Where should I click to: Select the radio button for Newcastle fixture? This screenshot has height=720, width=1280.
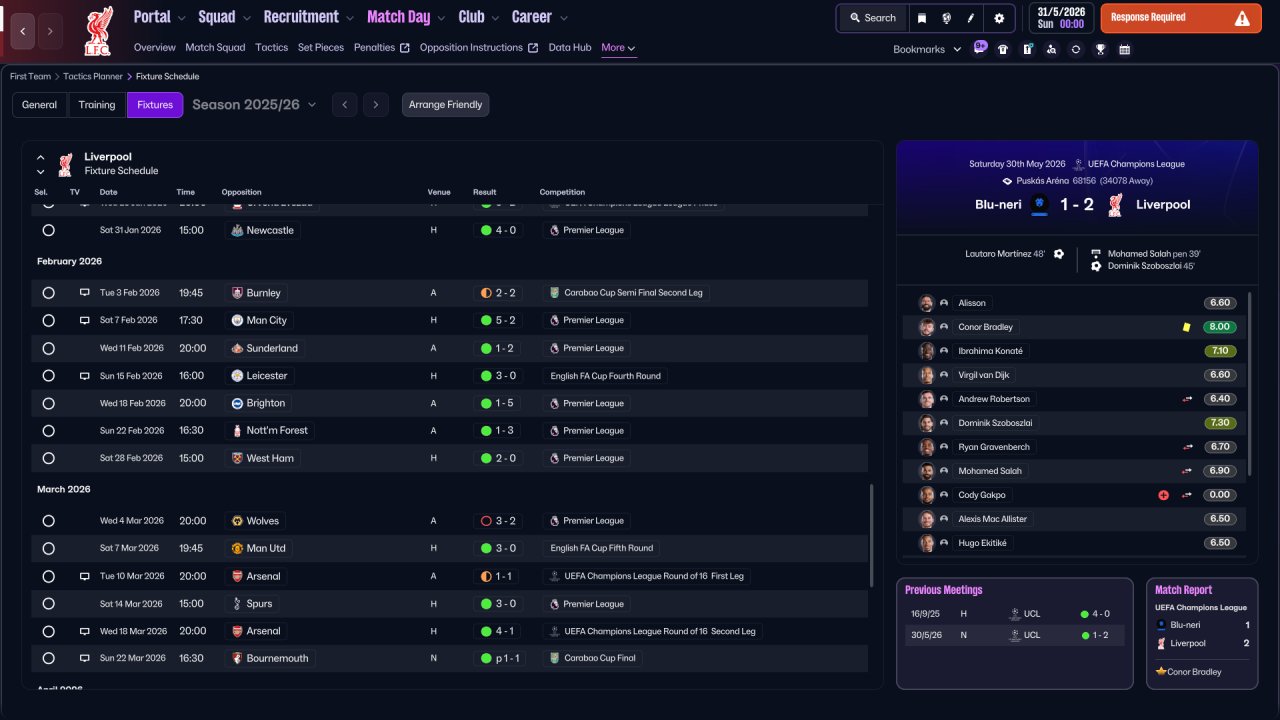pos(48,230)
